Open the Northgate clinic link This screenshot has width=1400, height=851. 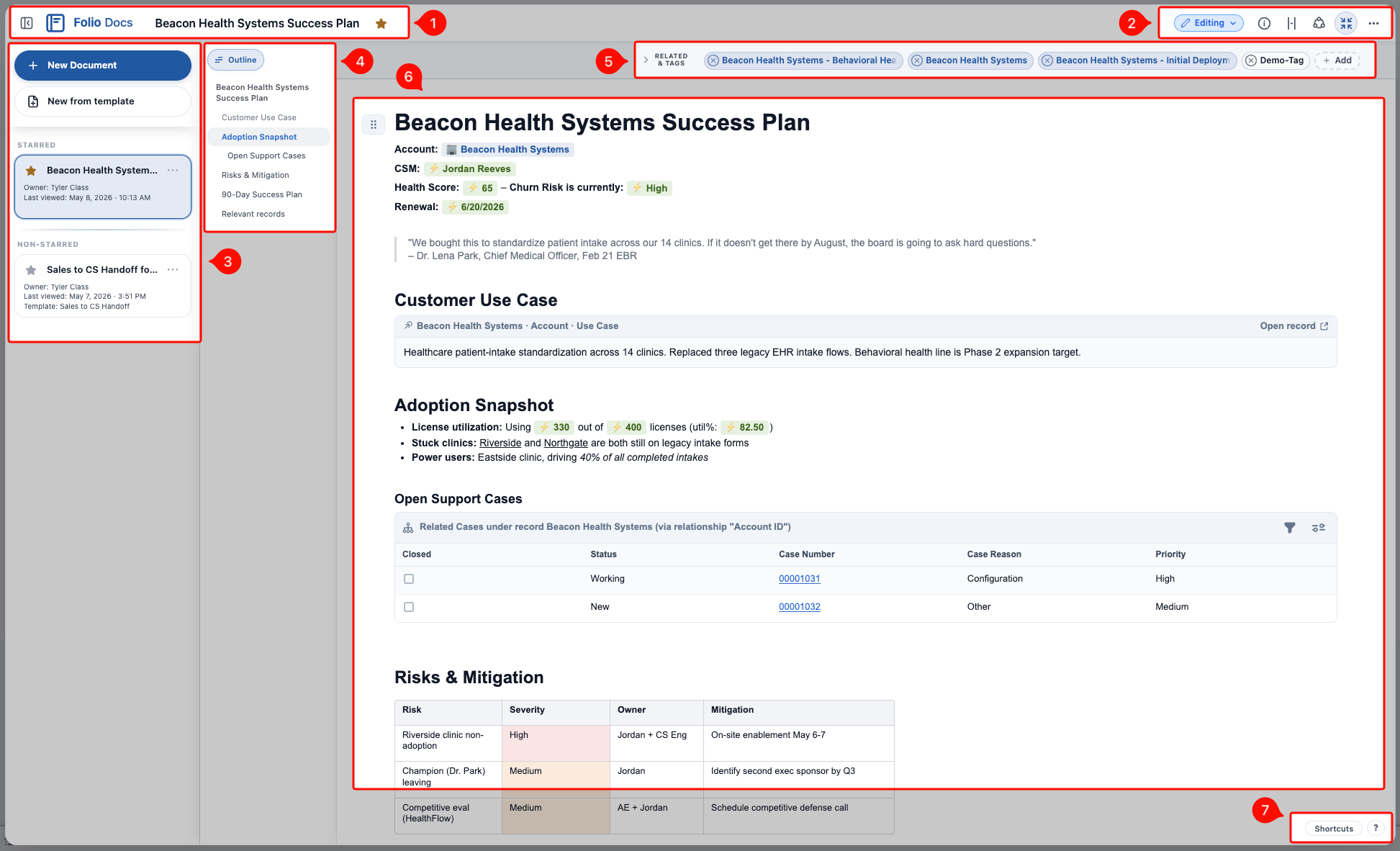pos(566,443)
